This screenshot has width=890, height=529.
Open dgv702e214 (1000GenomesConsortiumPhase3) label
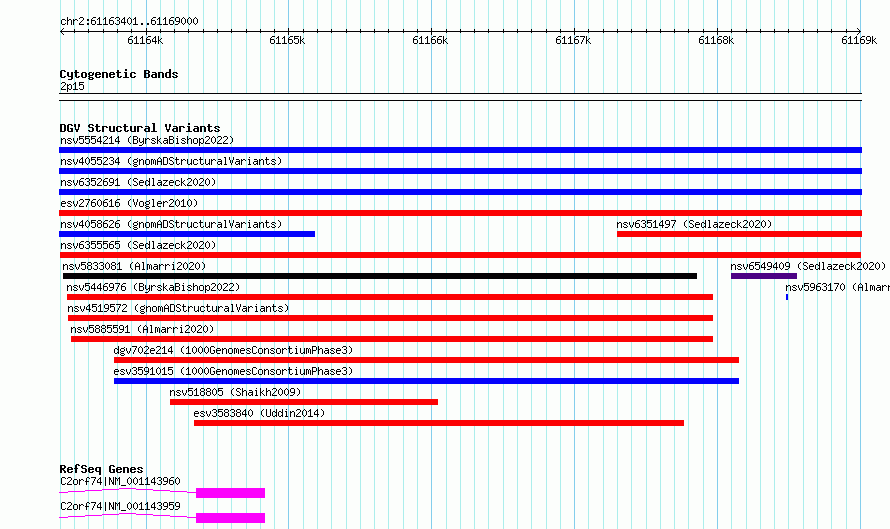click(x=233, y=350)
